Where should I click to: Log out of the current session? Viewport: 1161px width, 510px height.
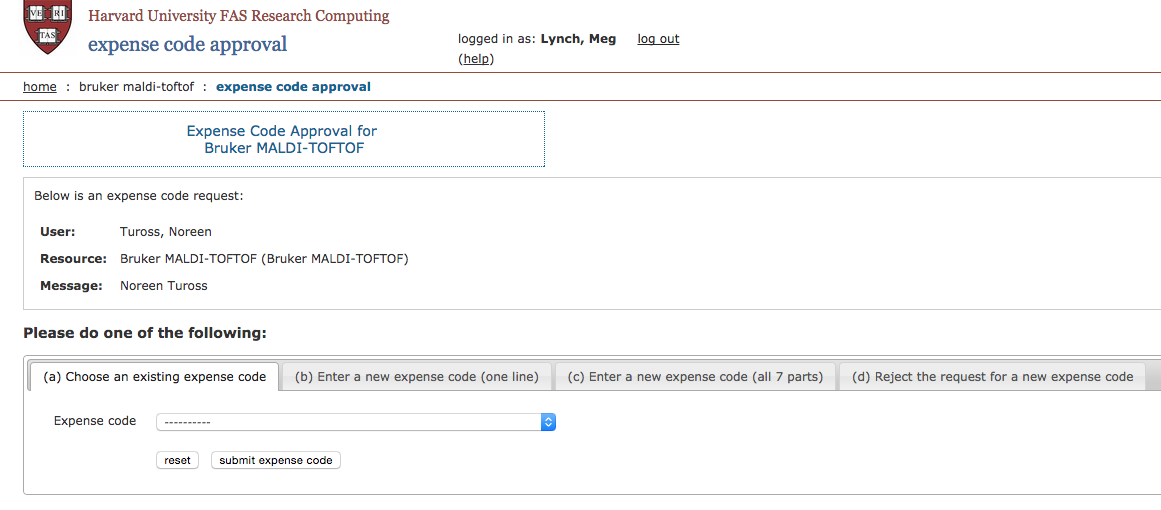click(658, 38)
